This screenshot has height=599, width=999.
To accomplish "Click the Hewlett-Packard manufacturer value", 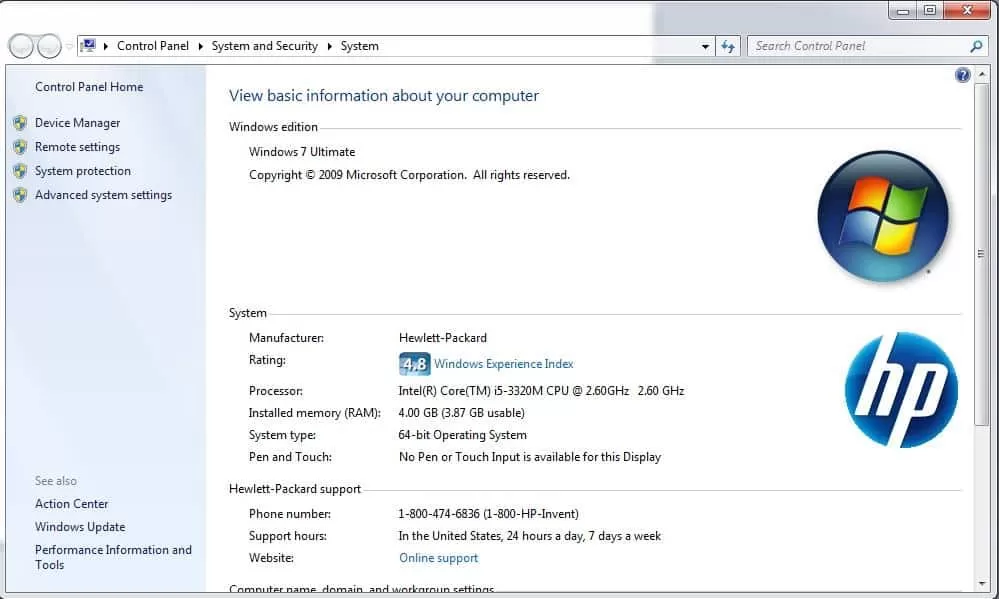I will click(443, 338).
